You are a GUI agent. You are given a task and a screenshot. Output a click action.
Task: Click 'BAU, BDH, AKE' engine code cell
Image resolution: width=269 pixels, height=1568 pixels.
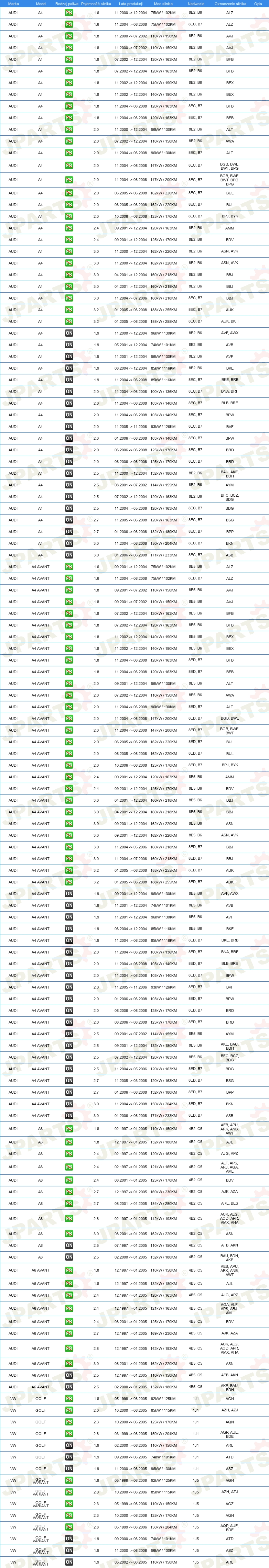click(x=230, y=1257)
